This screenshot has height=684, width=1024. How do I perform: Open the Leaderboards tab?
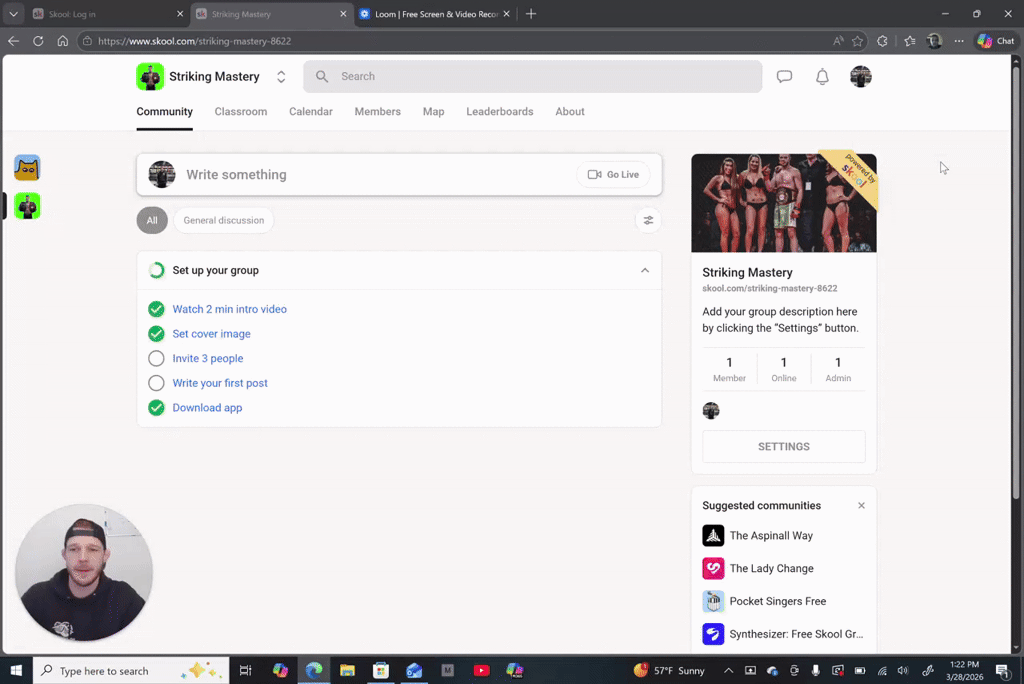(500, 112)
